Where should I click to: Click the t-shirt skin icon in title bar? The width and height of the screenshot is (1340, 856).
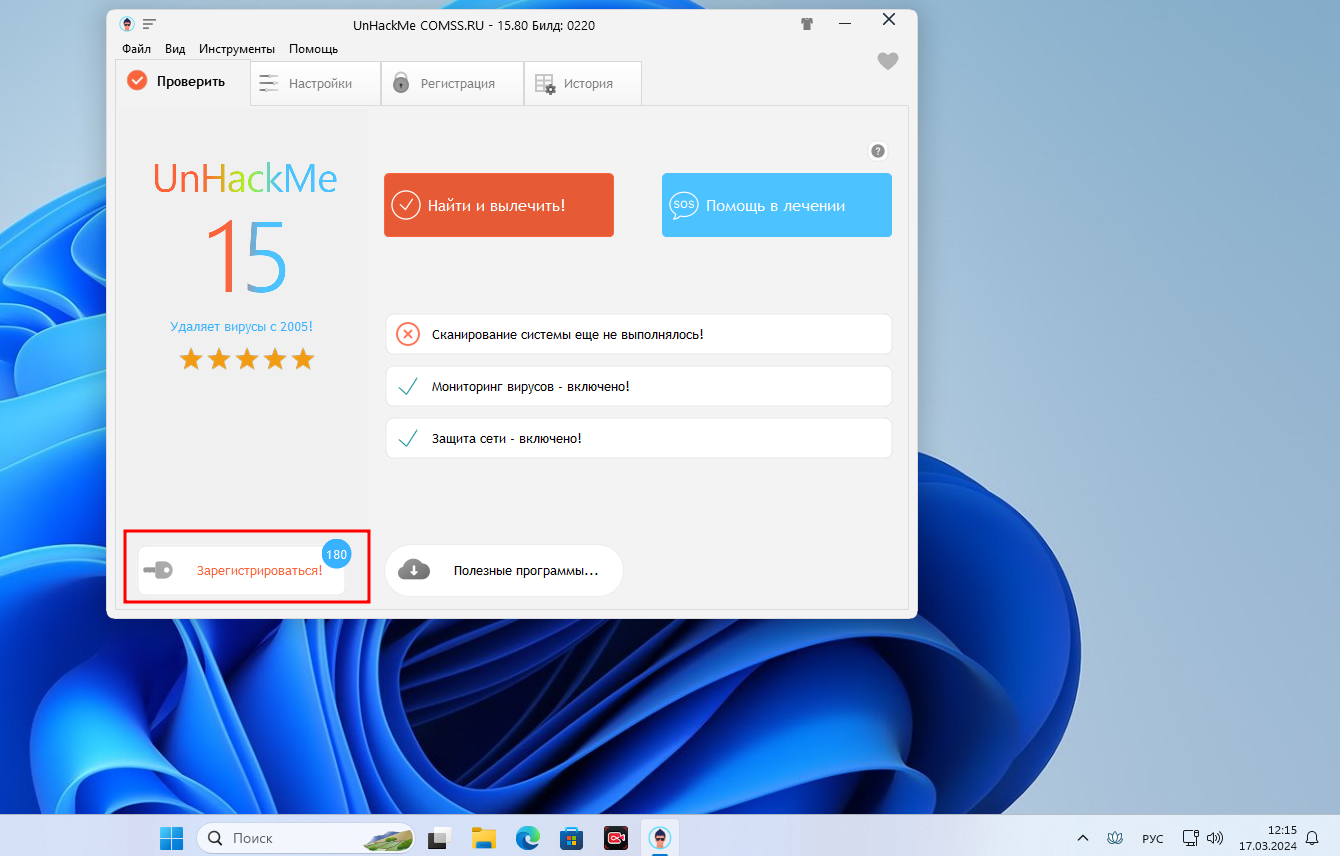click(x=807, y=24)
